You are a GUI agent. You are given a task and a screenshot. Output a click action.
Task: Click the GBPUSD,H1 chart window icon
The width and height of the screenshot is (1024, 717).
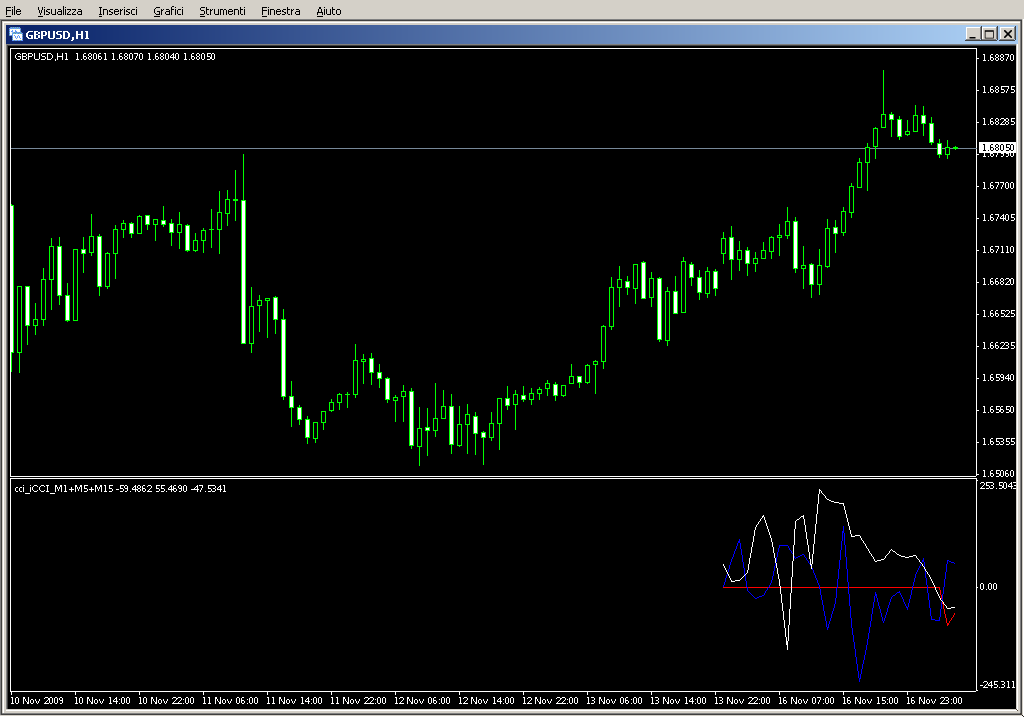click(16, 34)
